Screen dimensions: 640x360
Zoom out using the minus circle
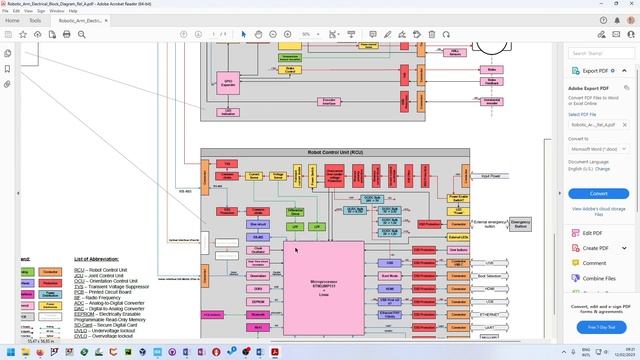(273, 35)
